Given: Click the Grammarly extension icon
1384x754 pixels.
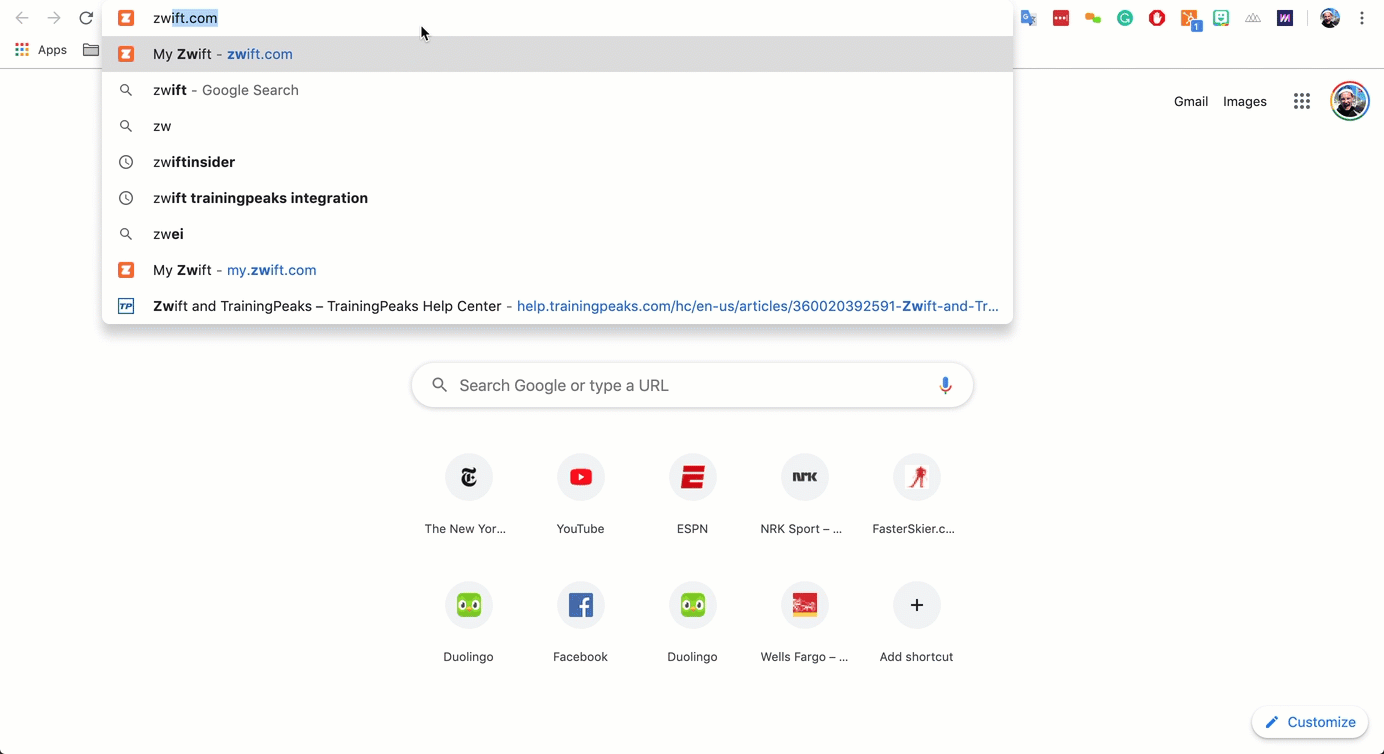Looking at the screenshot, I should 1125,18.
